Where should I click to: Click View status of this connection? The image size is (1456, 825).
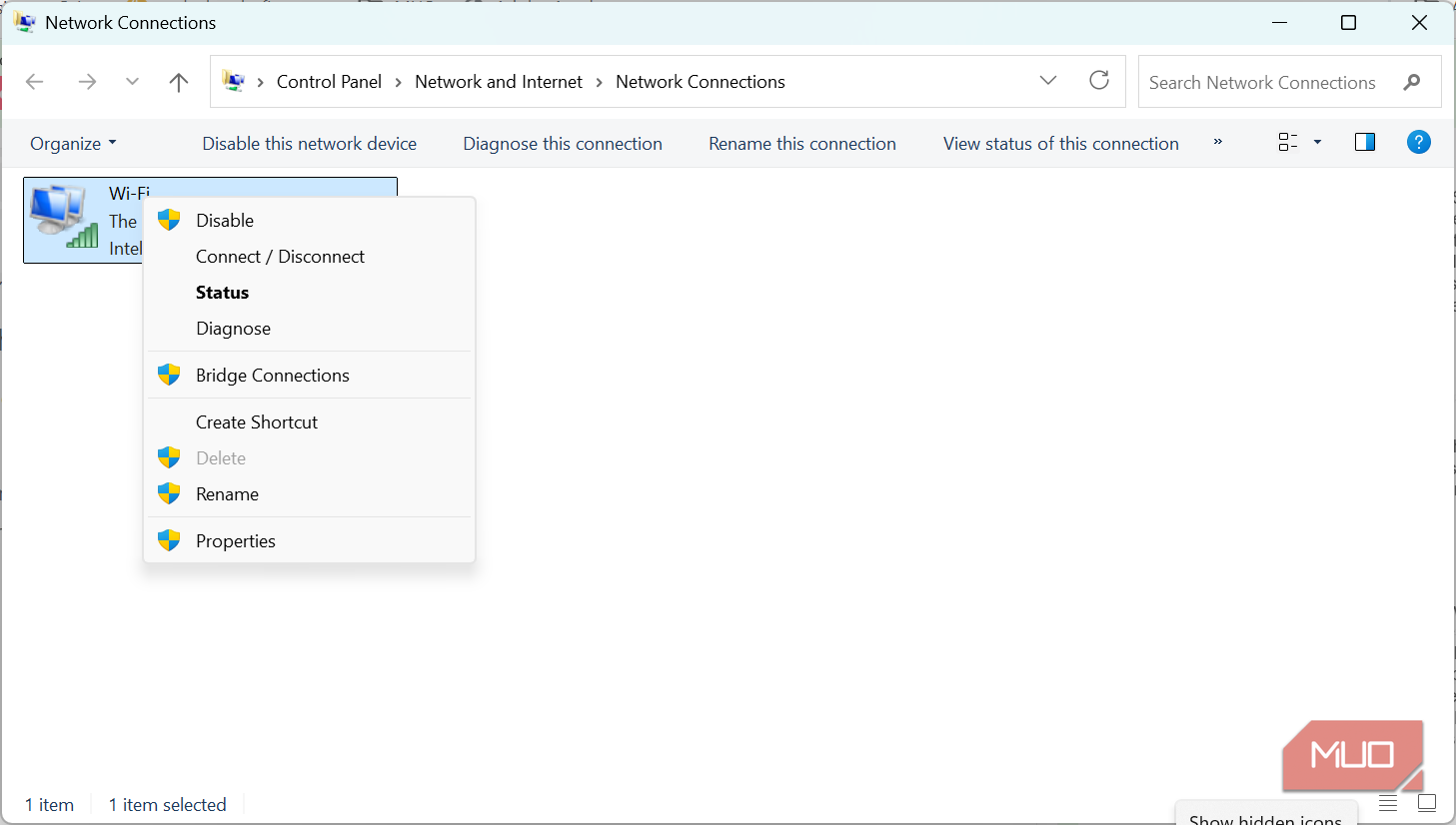coord(1061,143)
